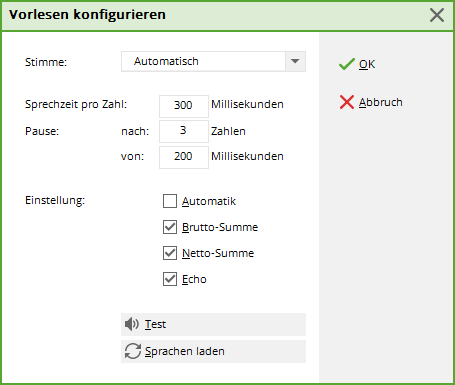The height and width of the screenshot is (385, 455).
Task: Confirm settings with the OK label
Action: pos(367,64)
